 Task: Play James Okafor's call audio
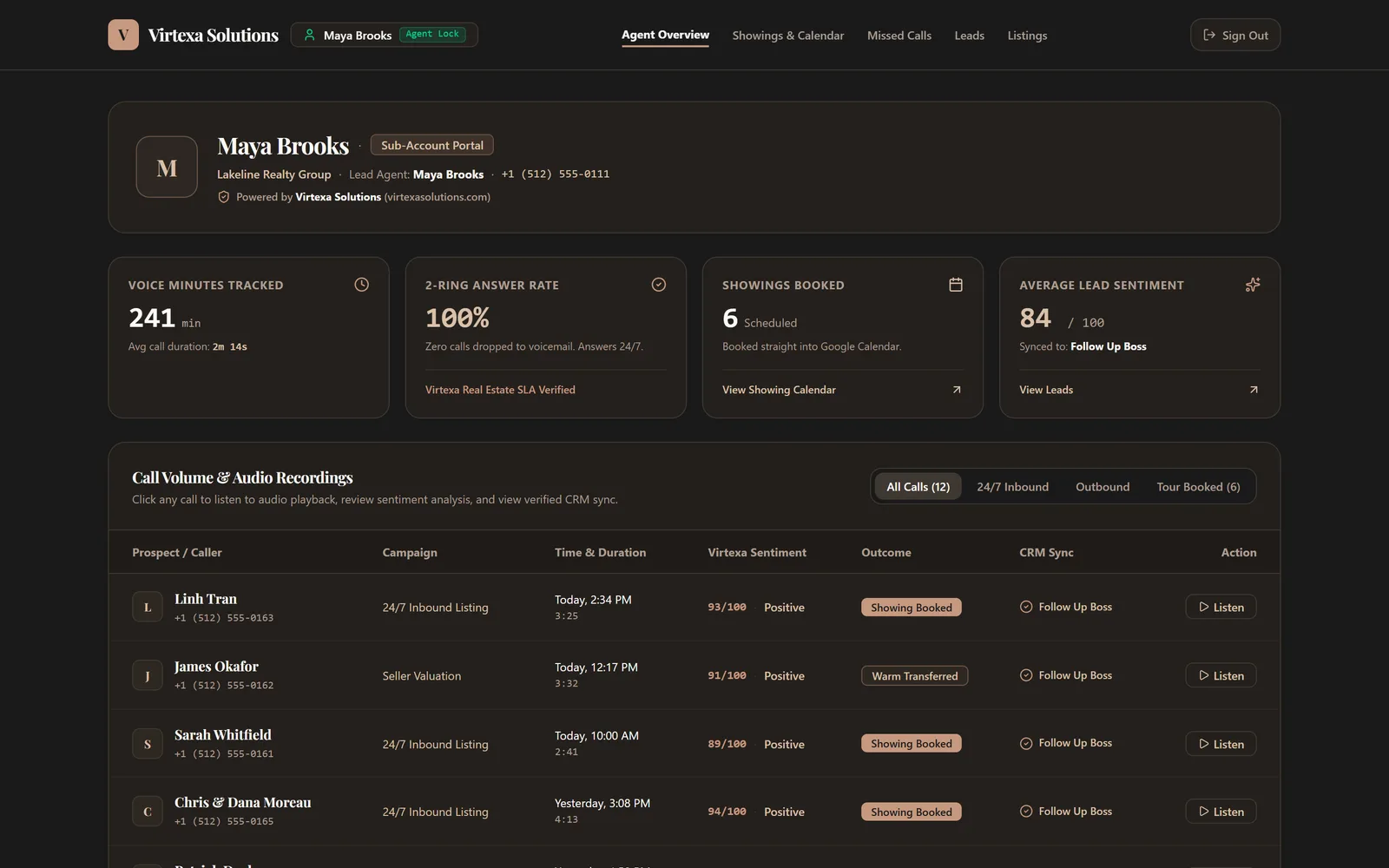coord(1221,675)
